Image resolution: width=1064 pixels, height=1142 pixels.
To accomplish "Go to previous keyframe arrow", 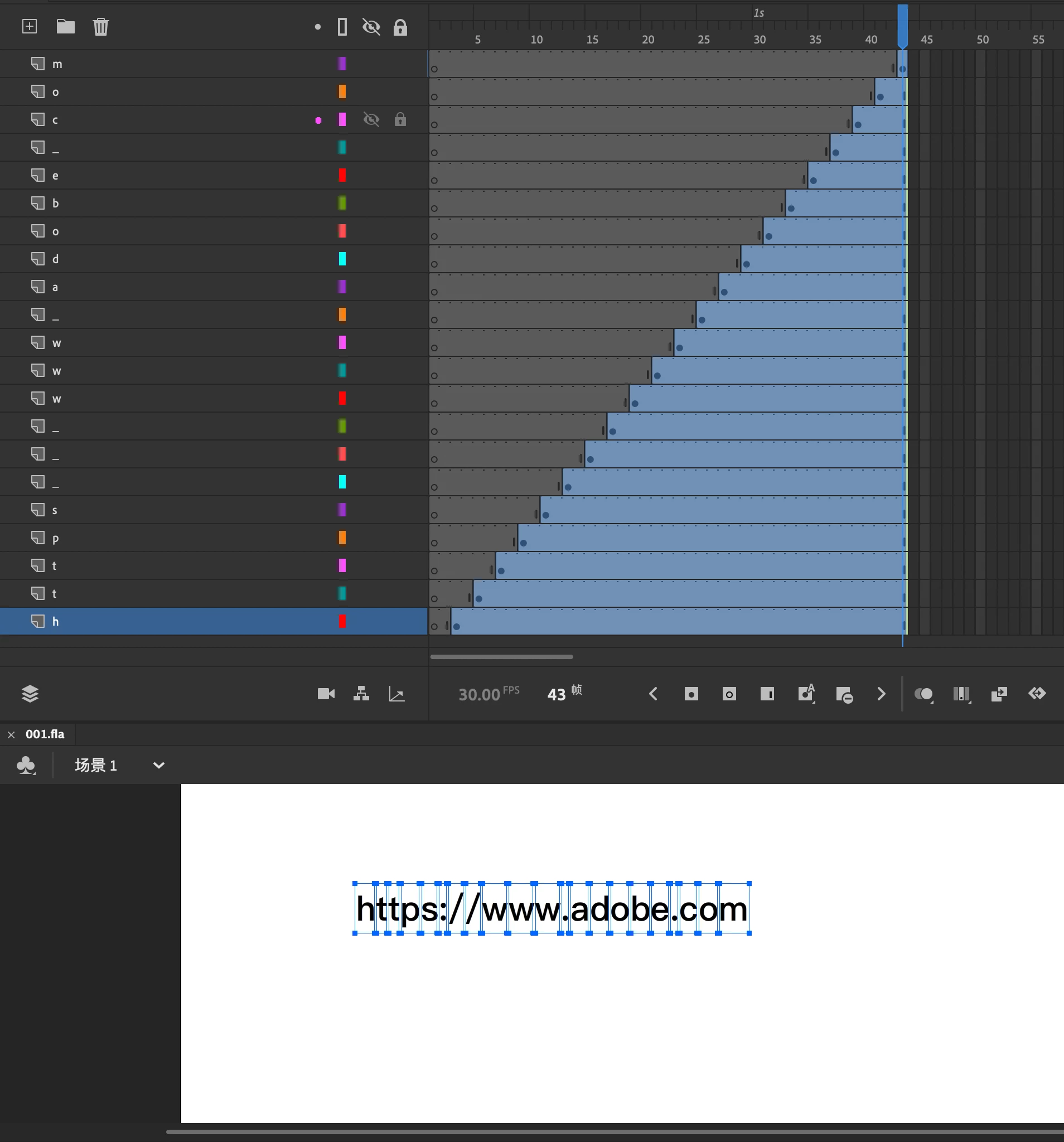I will pyautogui.click(x=653, y=694).
